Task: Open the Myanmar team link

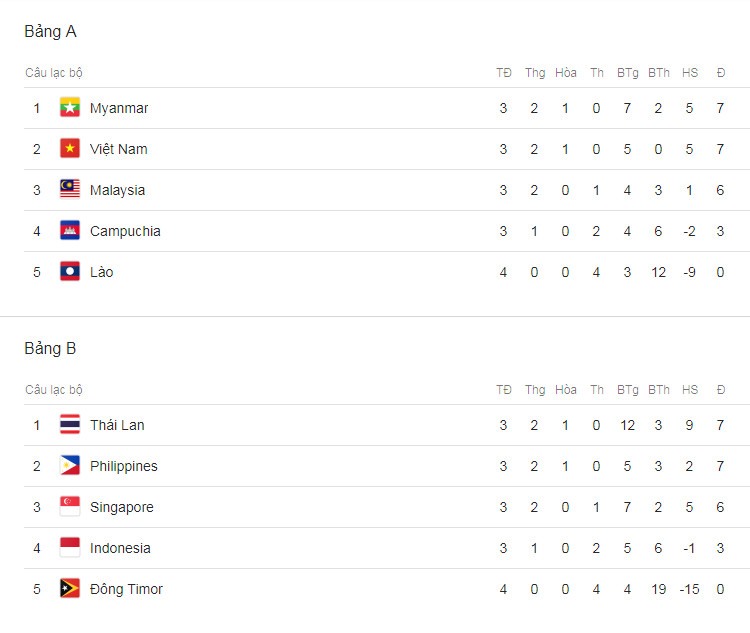Action: pos(119,109)
